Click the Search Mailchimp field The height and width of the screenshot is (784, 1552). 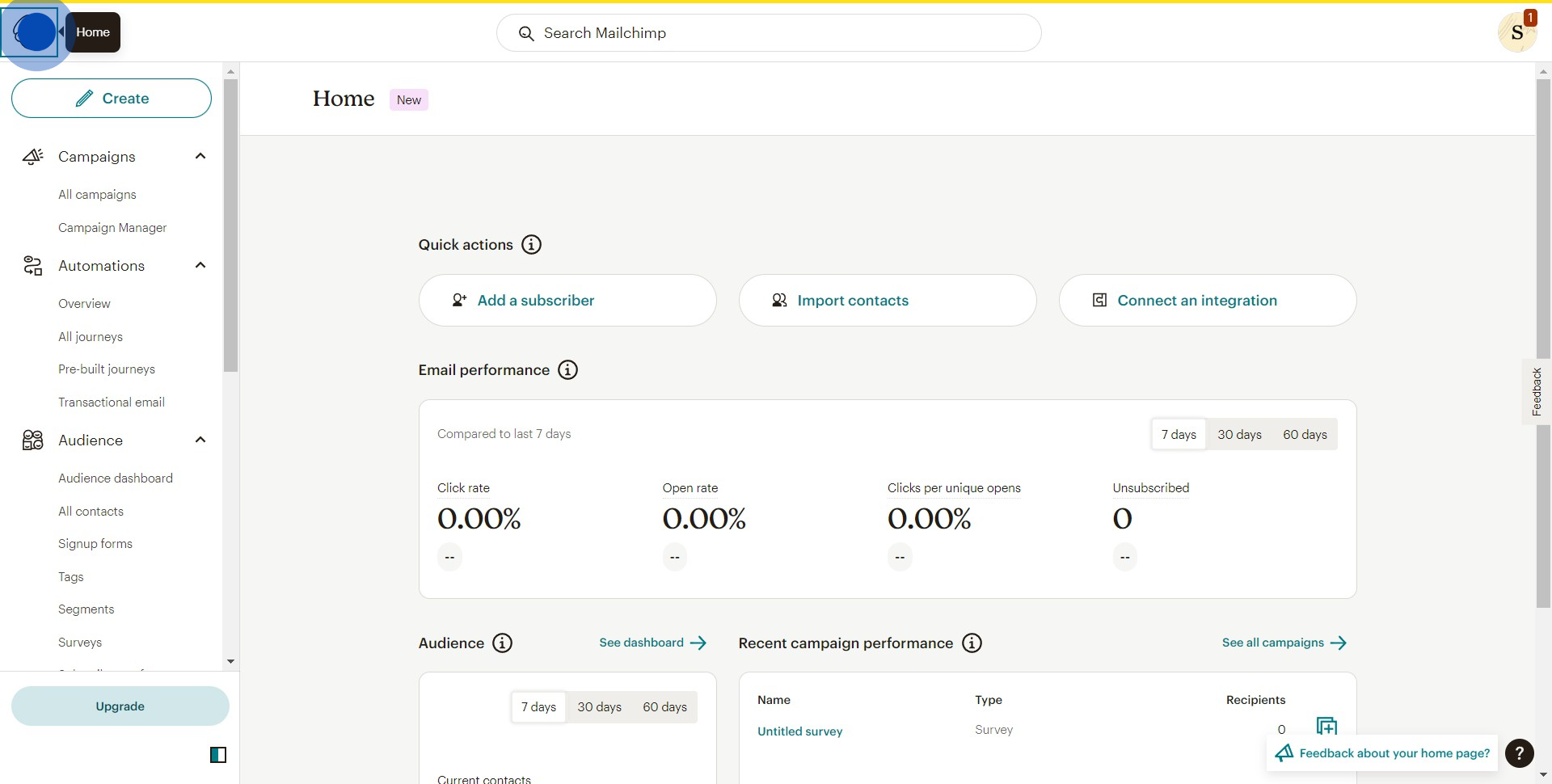point(768,33)
